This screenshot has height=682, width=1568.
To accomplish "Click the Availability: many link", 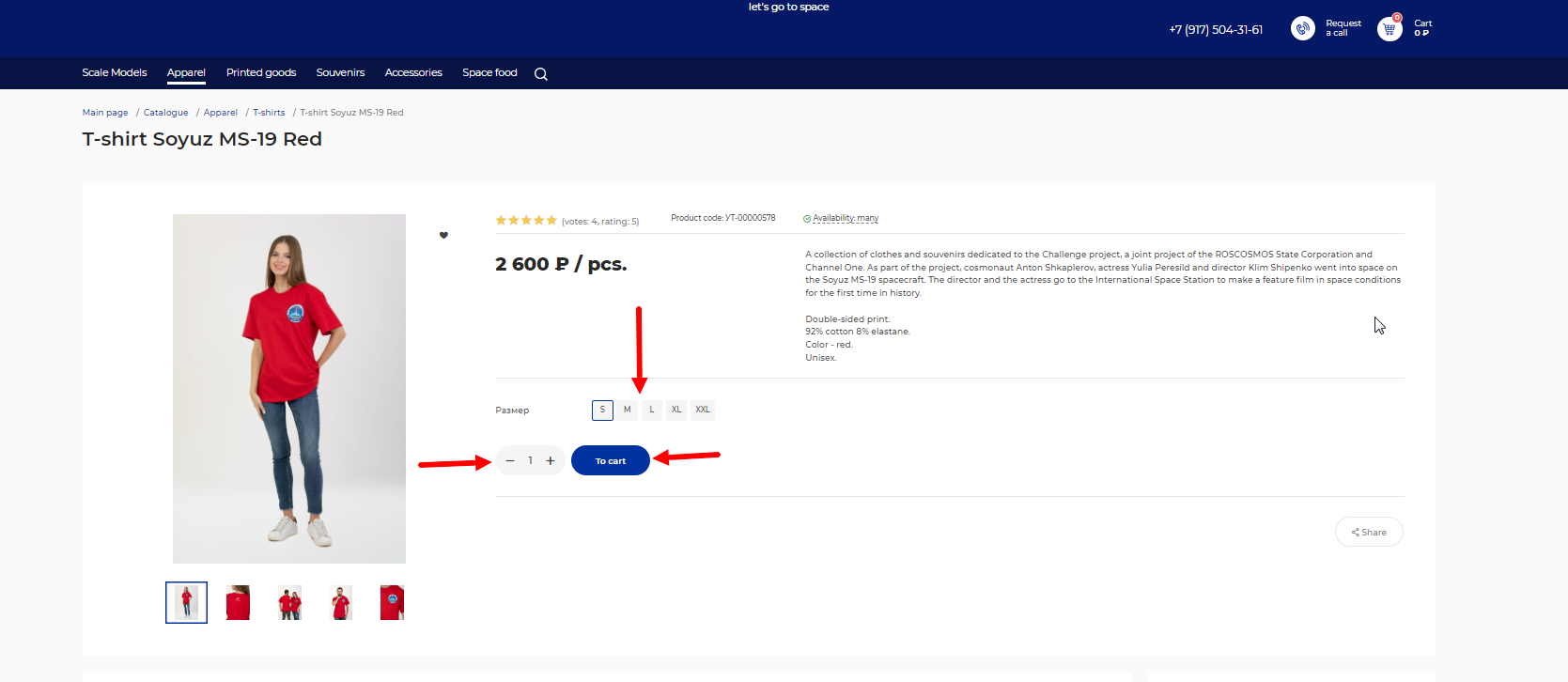I will point(846,218).
